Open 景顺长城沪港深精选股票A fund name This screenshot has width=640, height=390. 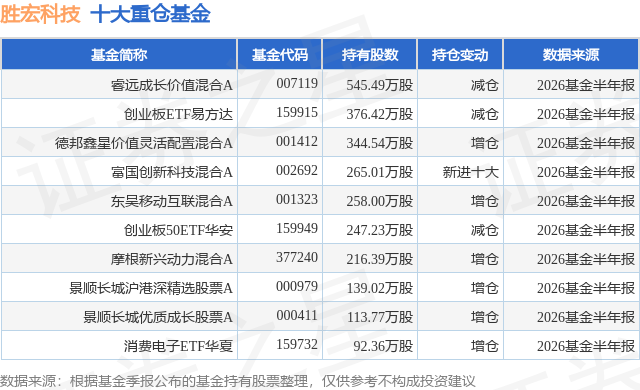151,288
